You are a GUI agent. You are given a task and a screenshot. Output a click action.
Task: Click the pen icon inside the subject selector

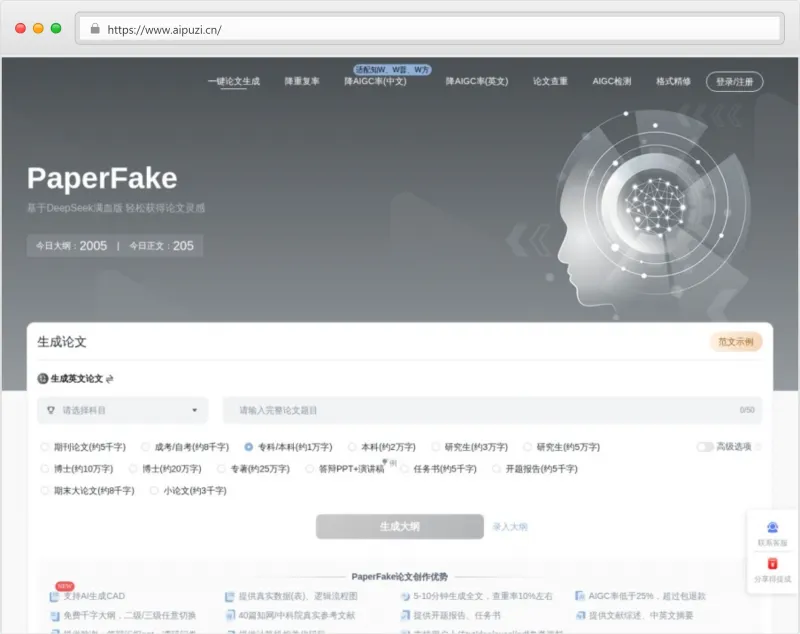(50, 410)
